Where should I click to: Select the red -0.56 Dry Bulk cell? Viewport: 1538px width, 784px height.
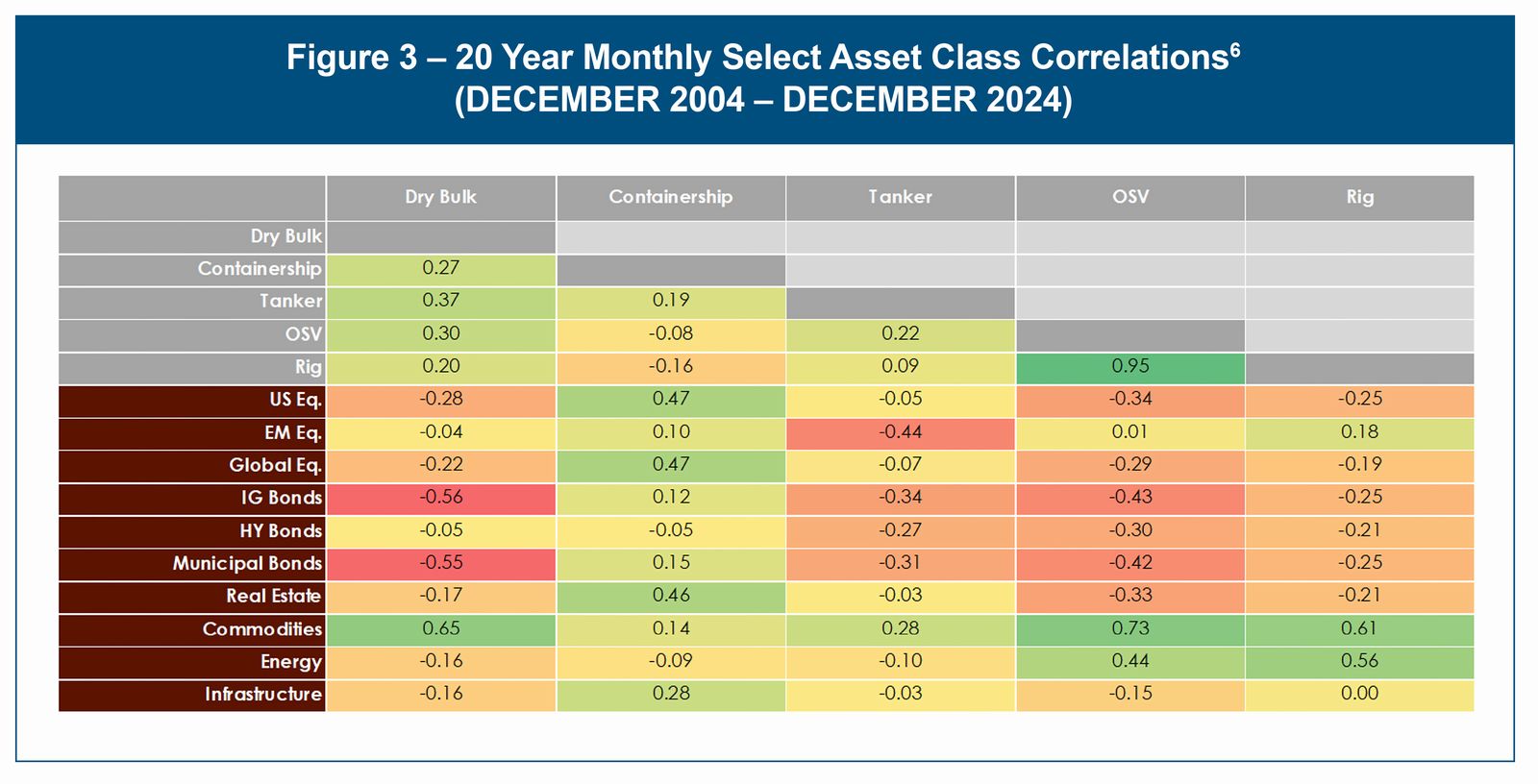point(441,498)
